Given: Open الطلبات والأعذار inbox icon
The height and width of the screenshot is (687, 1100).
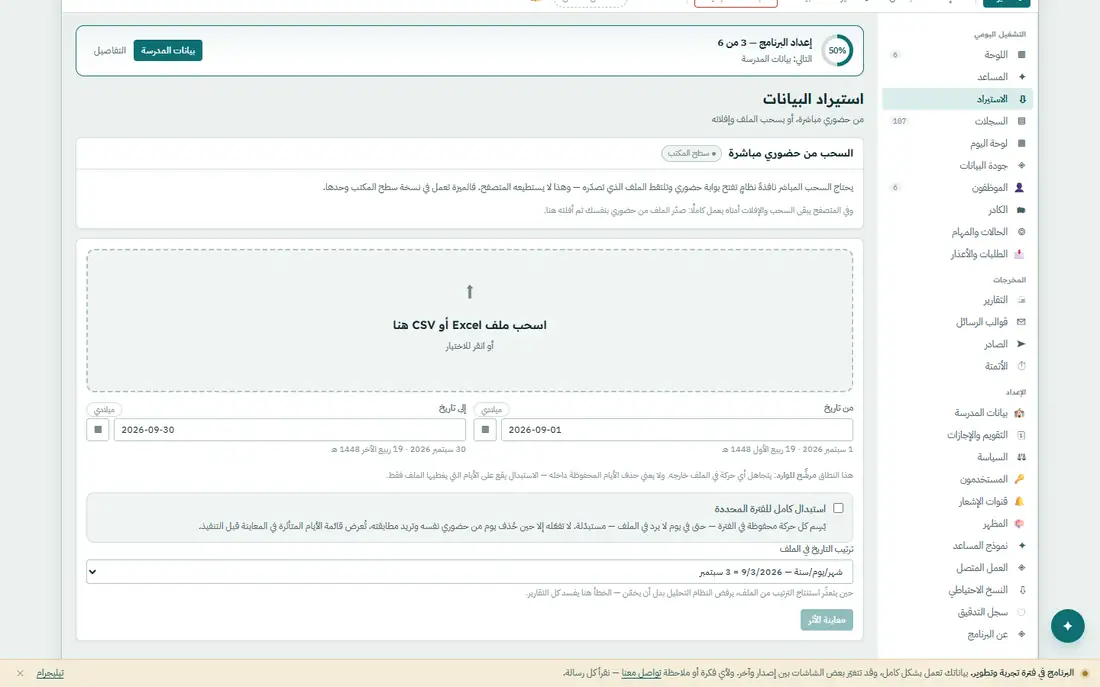Looking at the screenshot, I should (x=1019, y=254).
